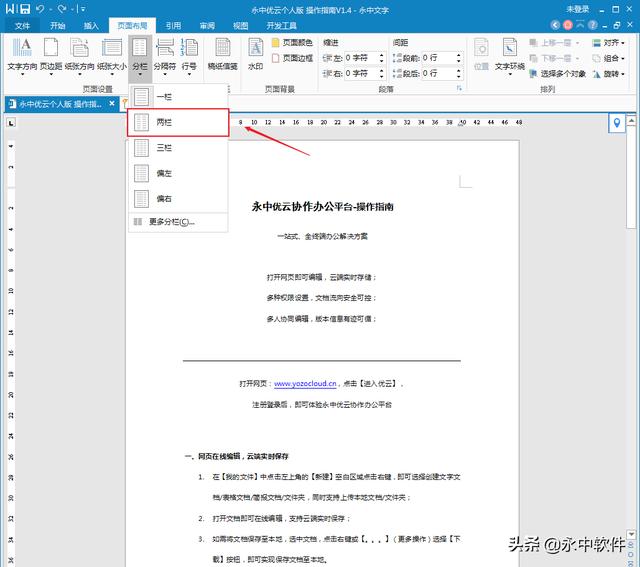Click the 段后 spacing after field

[438, 73]
